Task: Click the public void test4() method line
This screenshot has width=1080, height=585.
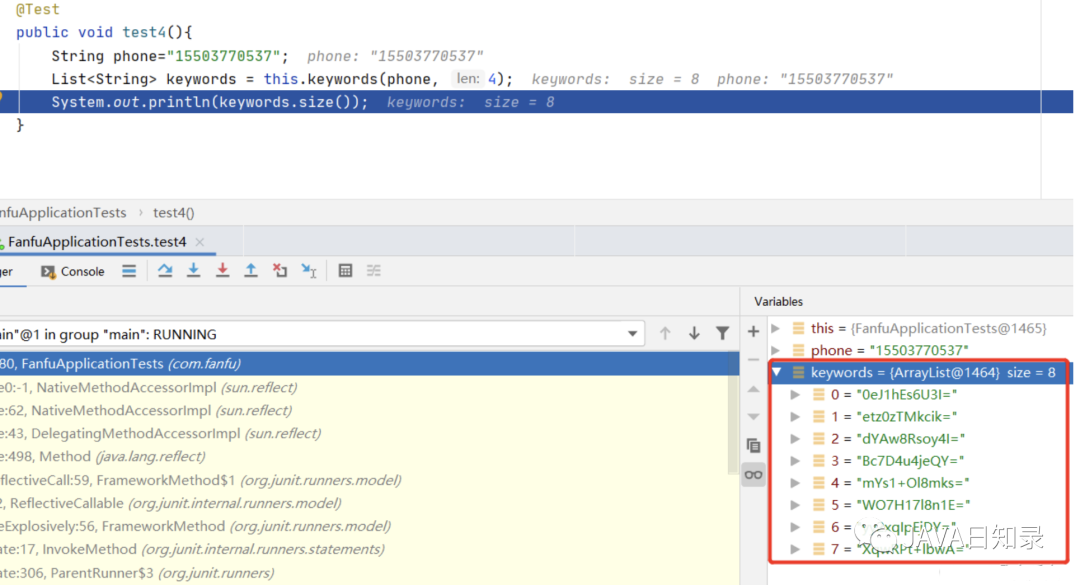Action: [104, 32]
